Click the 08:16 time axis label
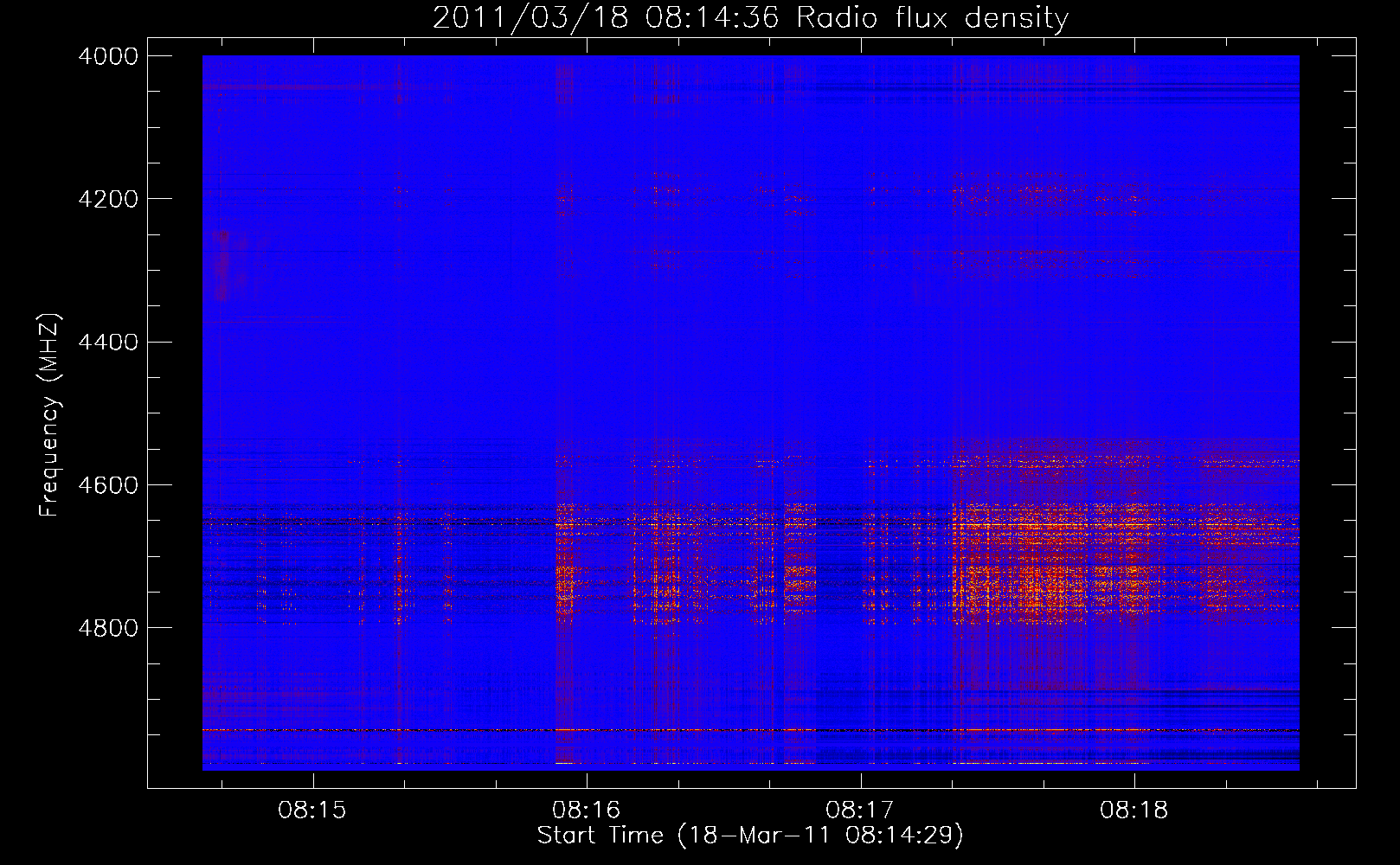This screenshot has width=1400, height=865. coord(587,811)
